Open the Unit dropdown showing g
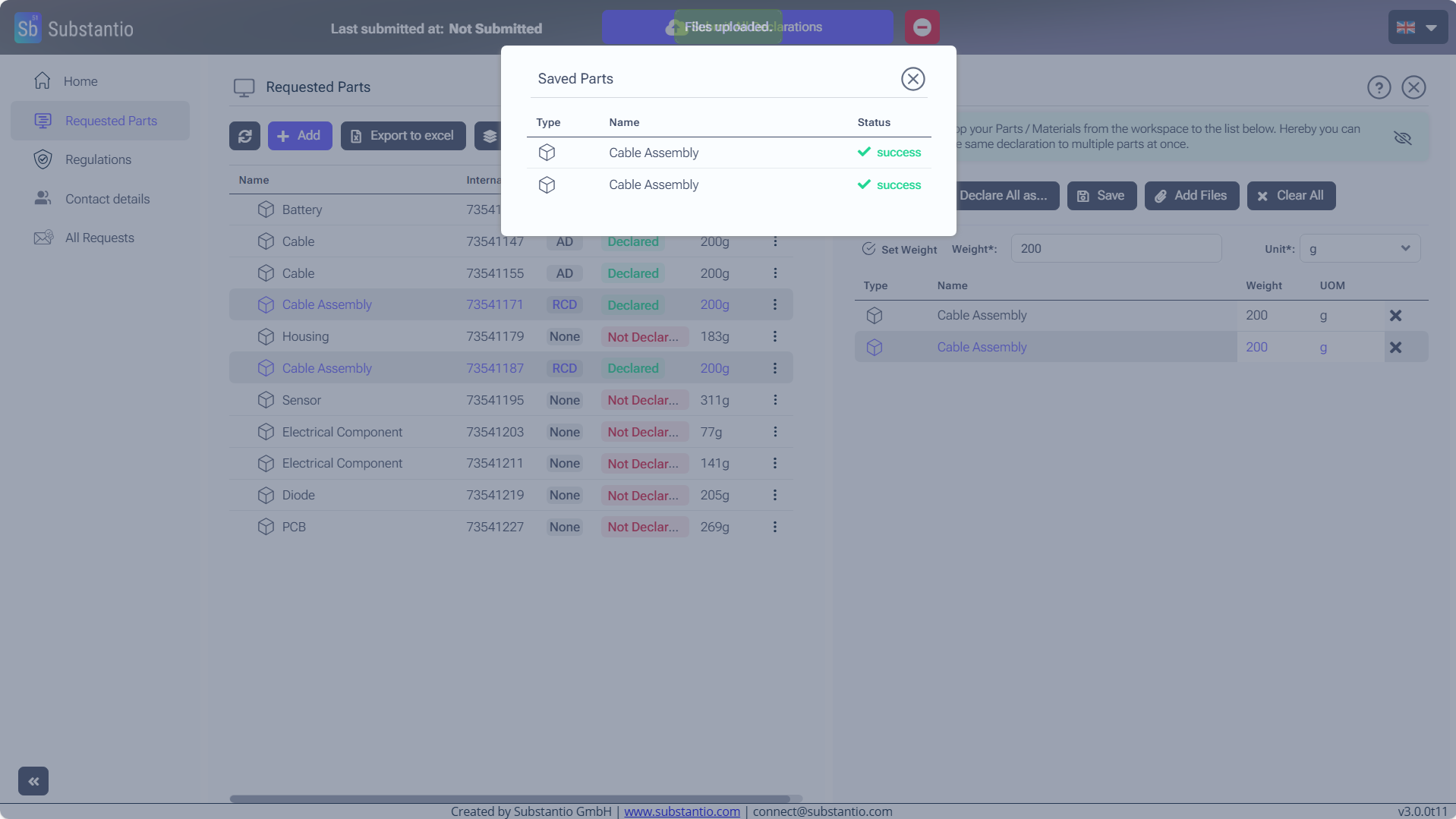Screen dimensions: 1456x819 click(x=1359, y=249)
